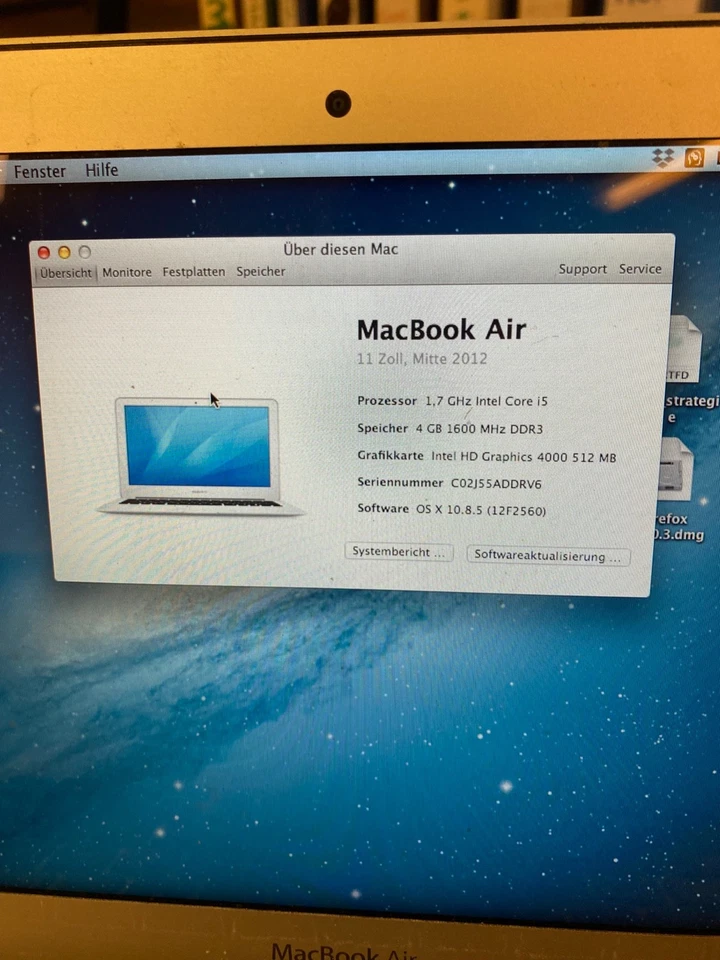Open the Support section
Viewport: 720px width, 960px height.
coord(582,269)
